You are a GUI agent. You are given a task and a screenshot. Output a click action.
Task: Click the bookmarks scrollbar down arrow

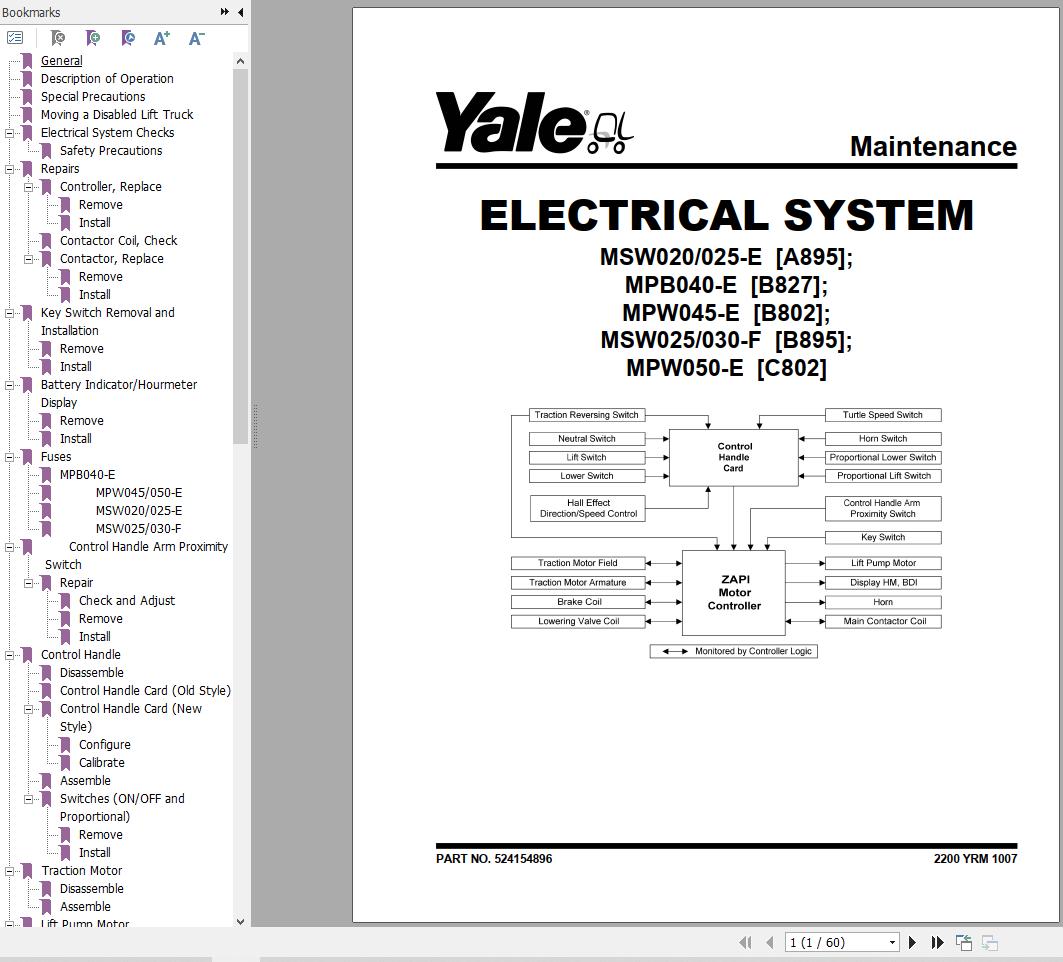240,921
